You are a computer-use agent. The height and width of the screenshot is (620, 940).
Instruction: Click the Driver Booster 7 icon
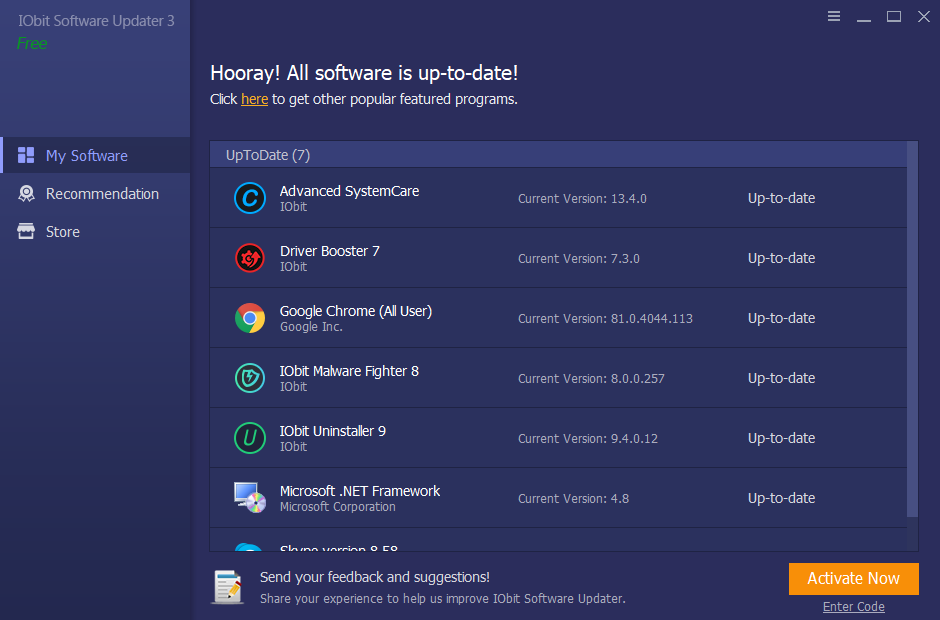249,258
